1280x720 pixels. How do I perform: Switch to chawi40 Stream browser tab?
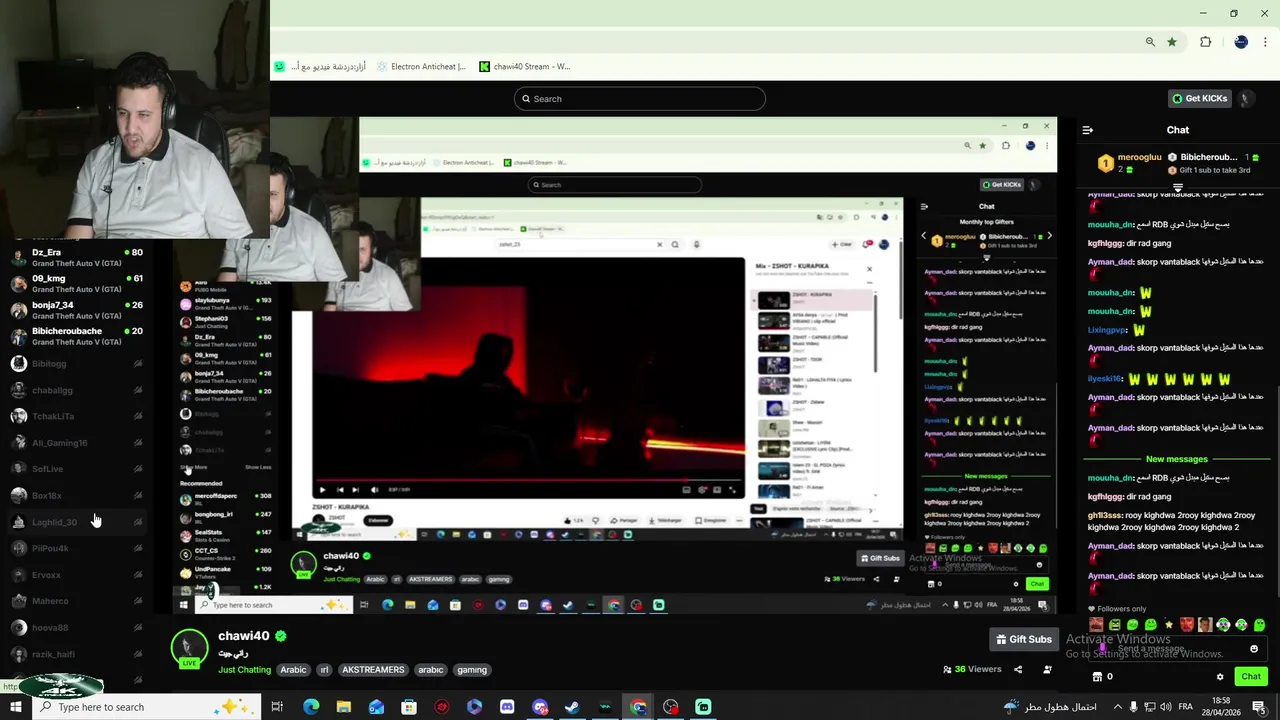pos(524,67)
